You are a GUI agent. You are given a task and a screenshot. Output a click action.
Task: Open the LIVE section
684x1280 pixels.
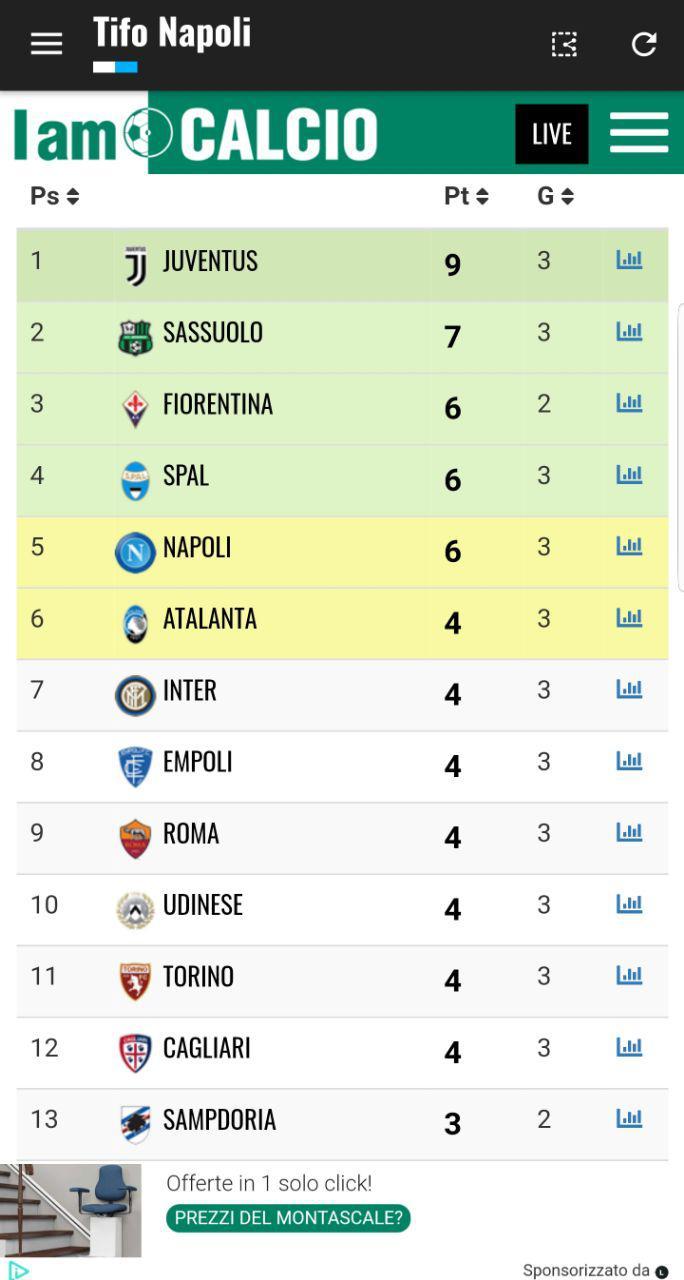point(551,134)
